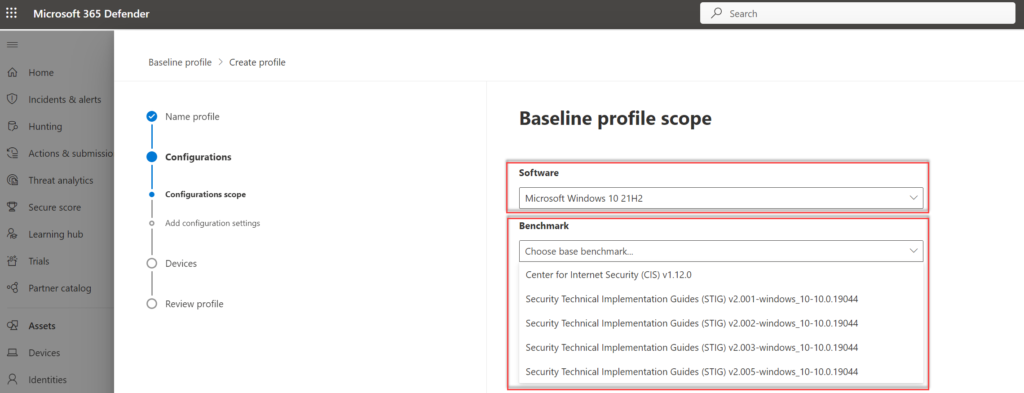The height and width of the screenshot is (393, 1024).
Task: Click the Devices laptop icon
Action: point(12,353)
